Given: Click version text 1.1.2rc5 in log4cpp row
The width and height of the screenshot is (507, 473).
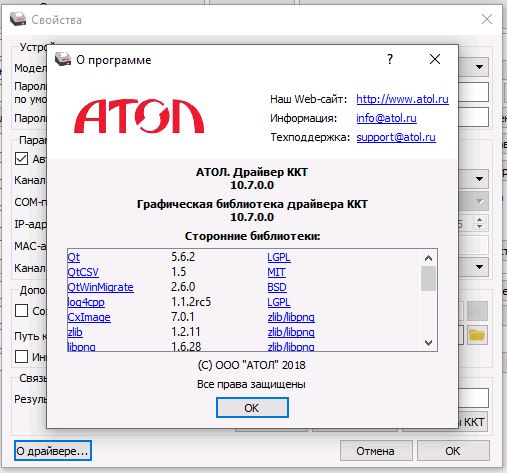Looking at the screenshot, I should pos(191,302).
